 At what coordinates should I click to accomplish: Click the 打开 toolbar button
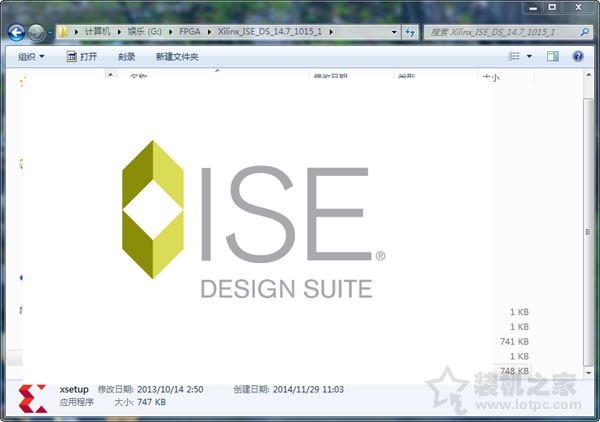tap(82, 57)
